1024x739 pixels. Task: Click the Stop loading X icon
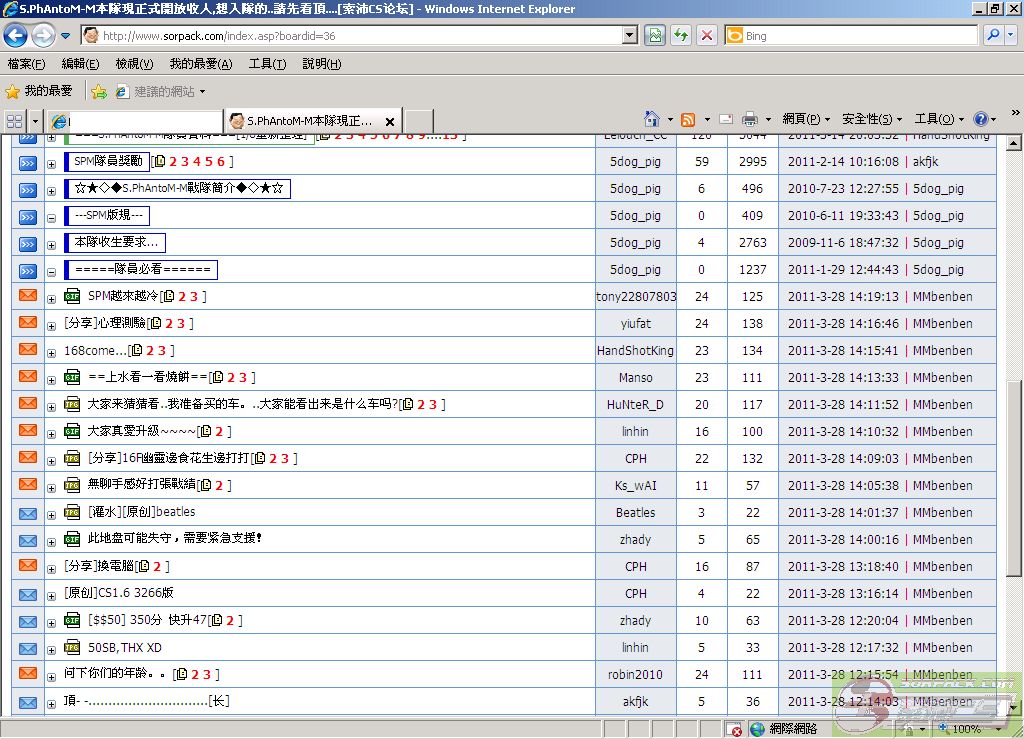tap(707, 36)
